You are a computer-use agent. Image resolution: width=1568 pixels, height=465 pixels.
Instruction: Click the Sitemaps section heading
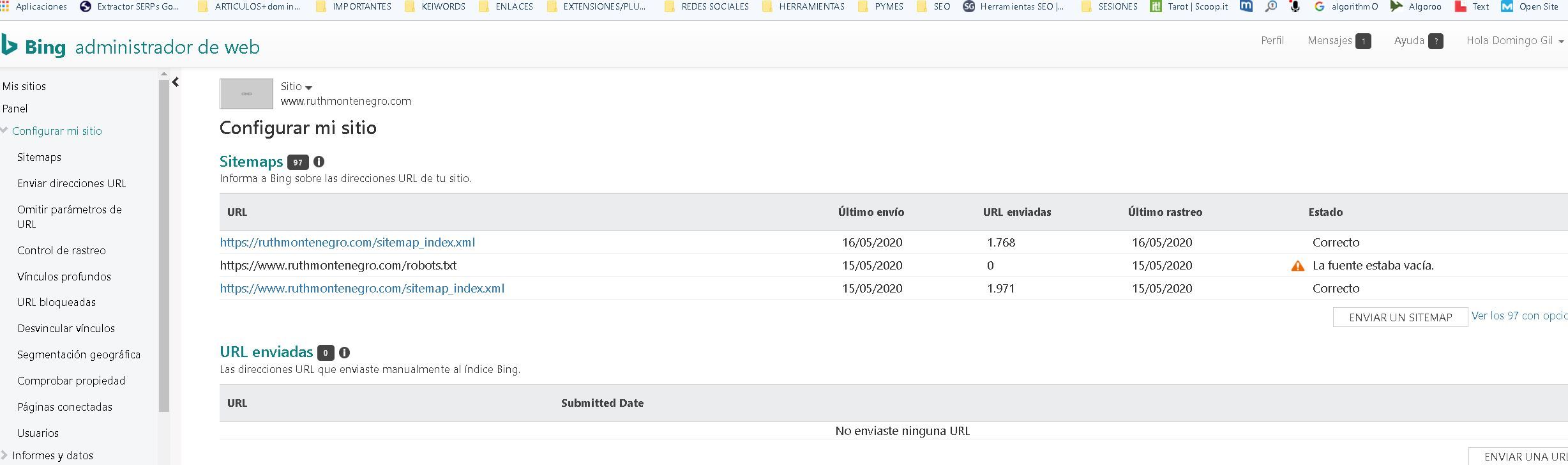(x=251, y=162)
